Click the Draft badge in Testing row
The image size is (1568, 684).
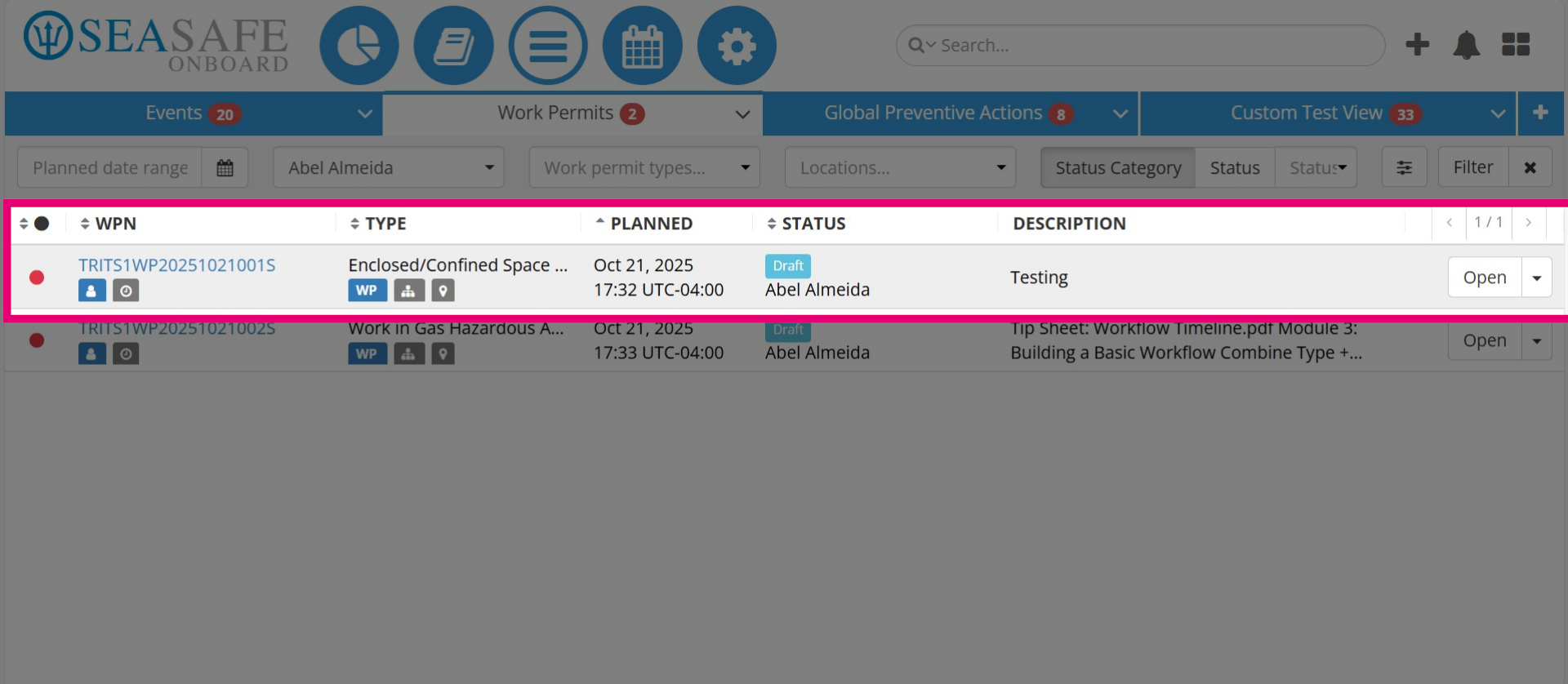coord(788,266)
